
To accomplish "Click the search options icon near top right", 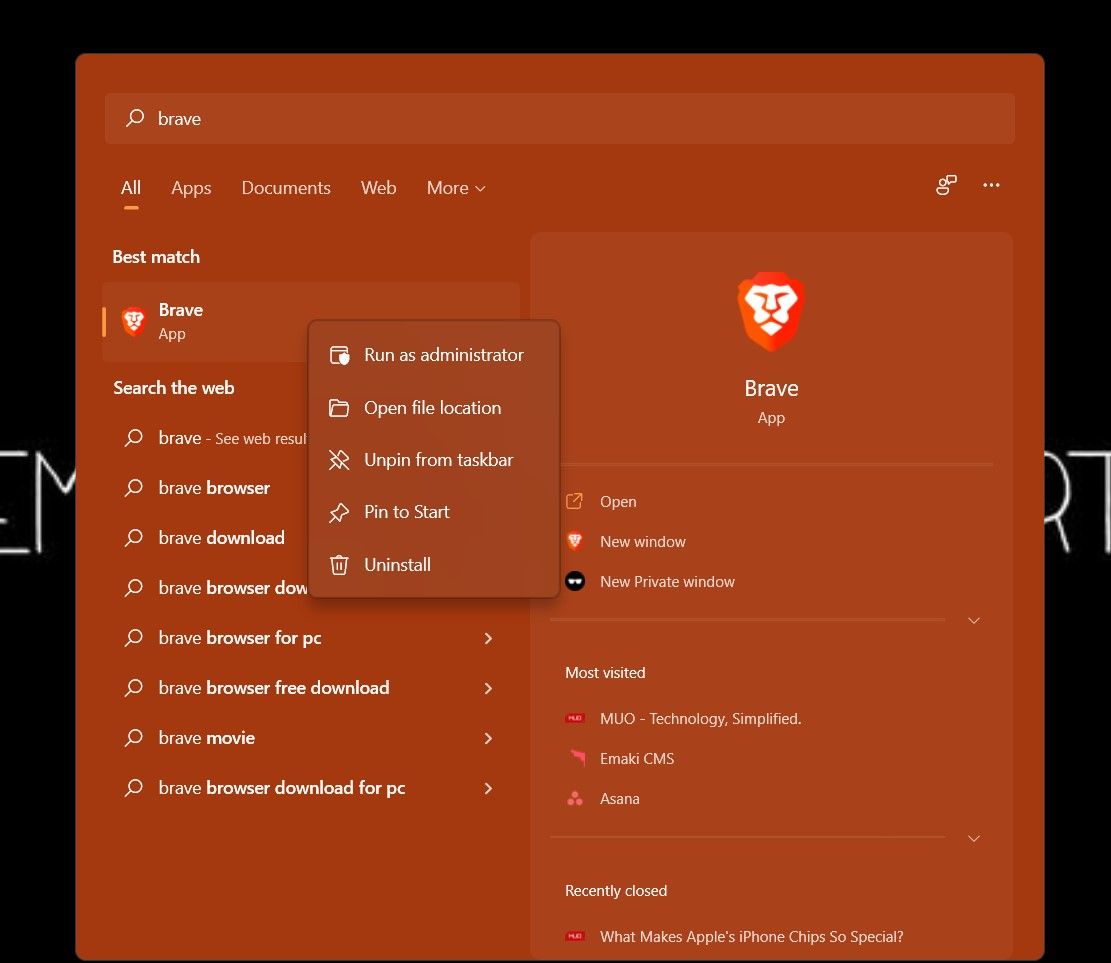I will (946, 185).
